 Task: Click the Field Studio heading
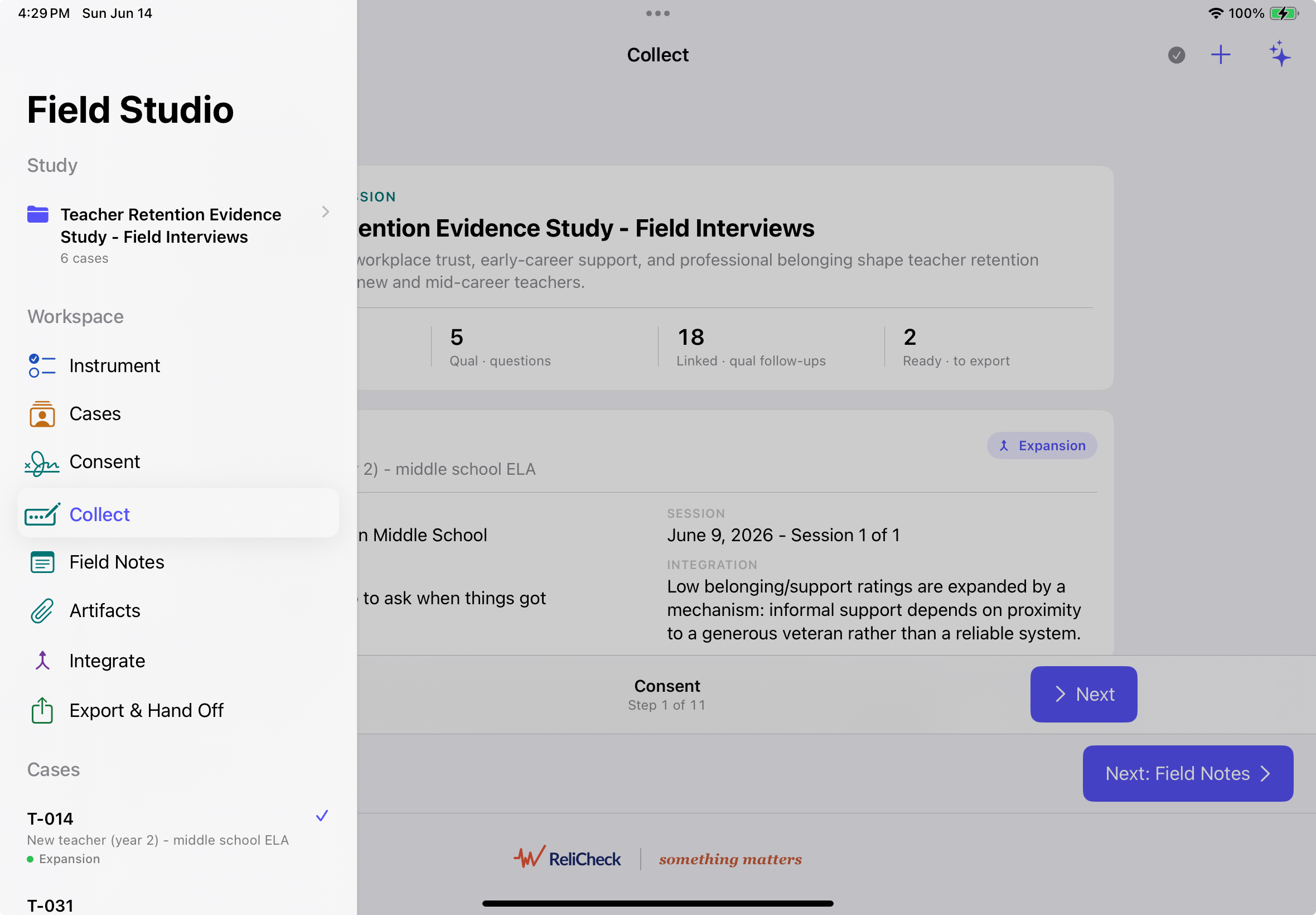[130, 109]
